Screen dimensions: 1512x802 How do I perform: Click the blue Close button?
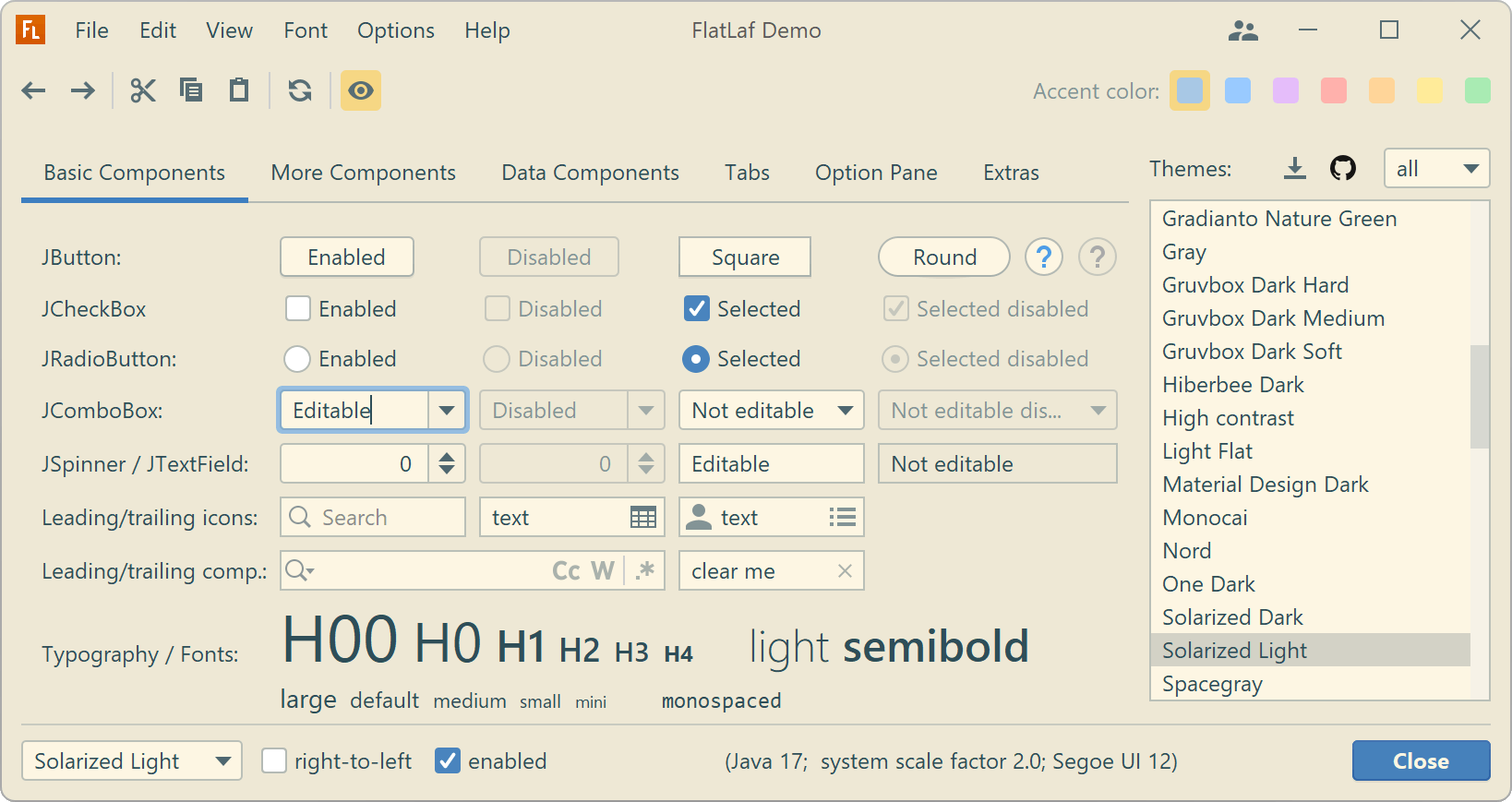[1421, 761]
